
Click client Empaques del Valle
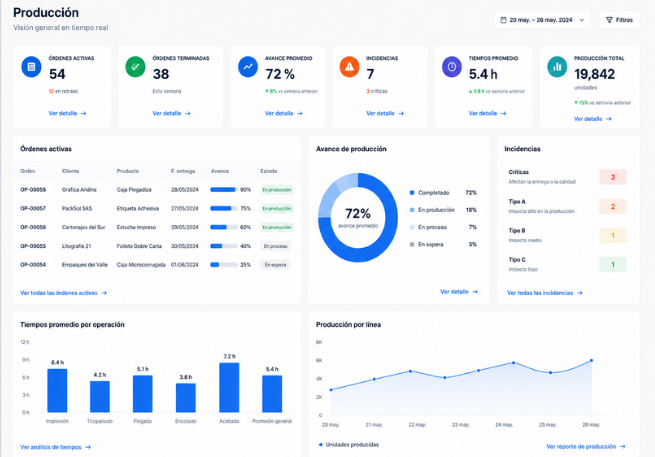coord(85,265)
